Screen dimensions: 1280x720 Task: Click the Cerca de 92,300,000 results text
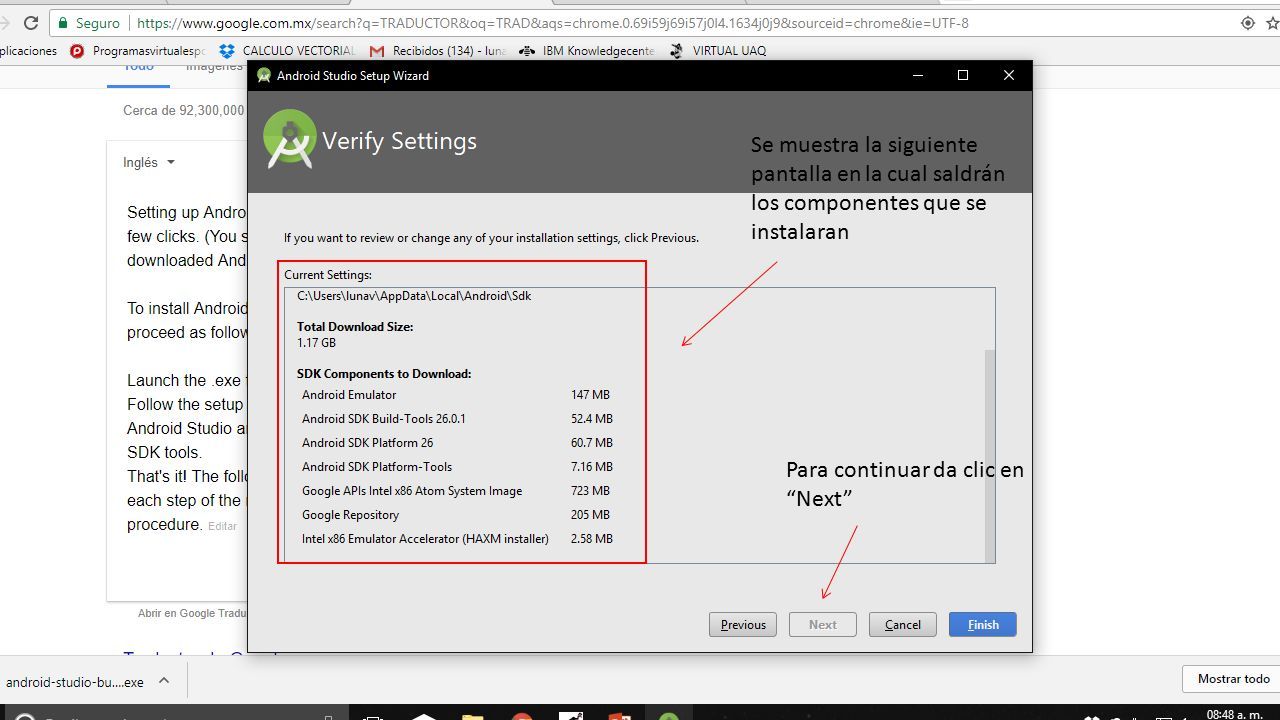(184, 111)
